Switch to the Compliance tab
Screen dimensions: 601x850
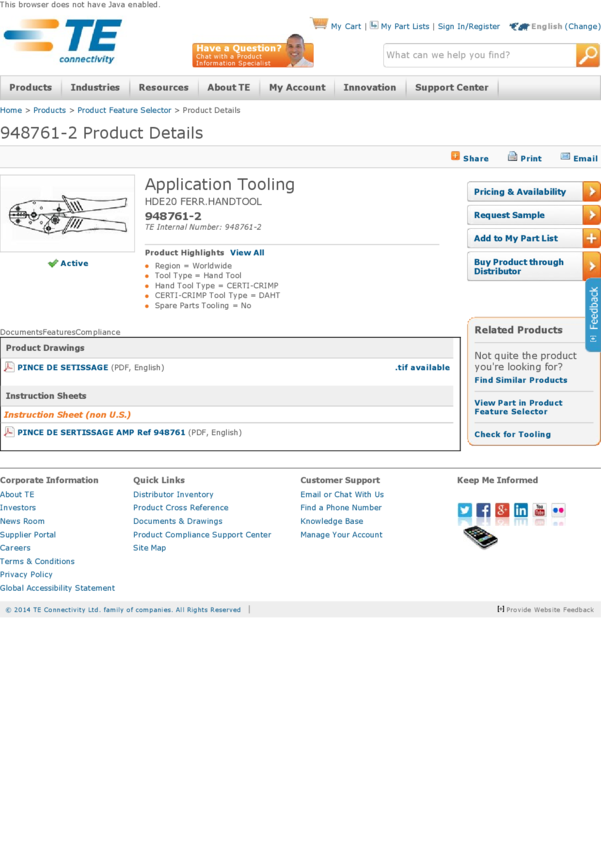[98, 332]
